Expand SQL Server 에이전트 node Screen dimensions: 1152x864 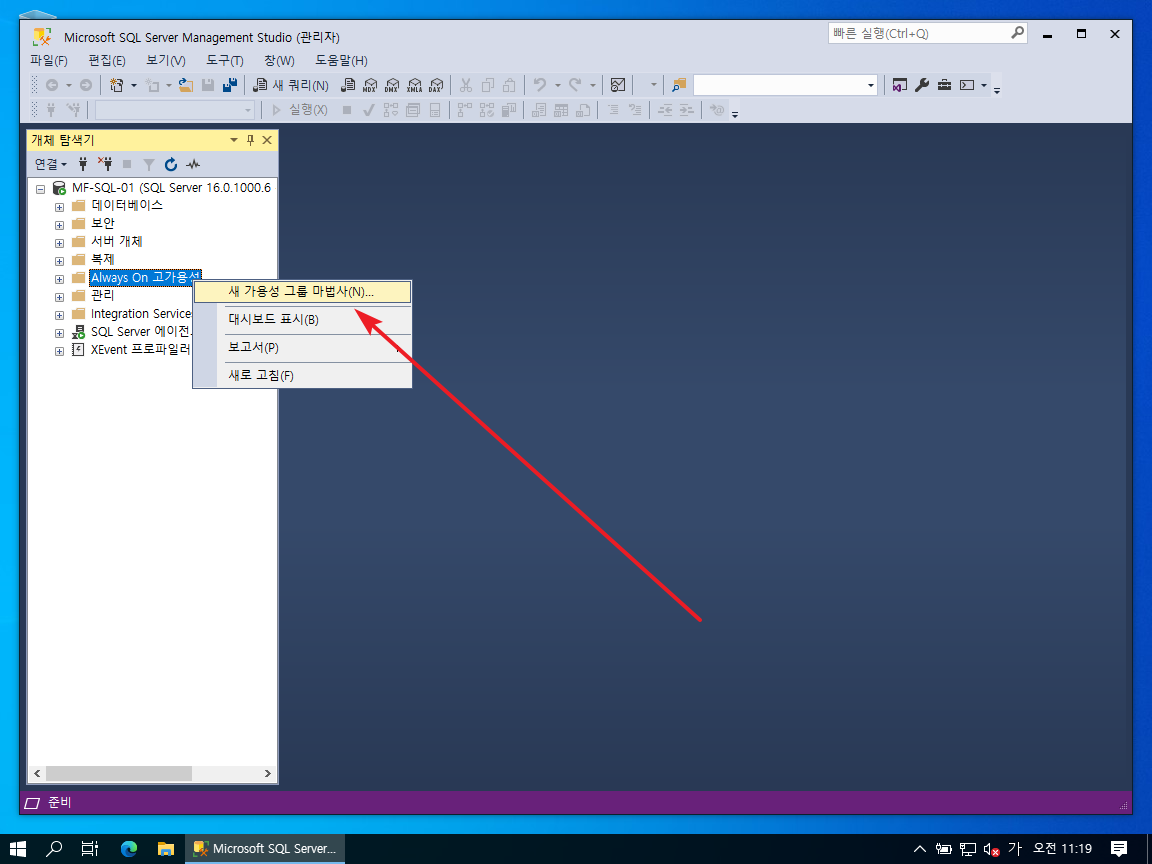click(60, 333)
